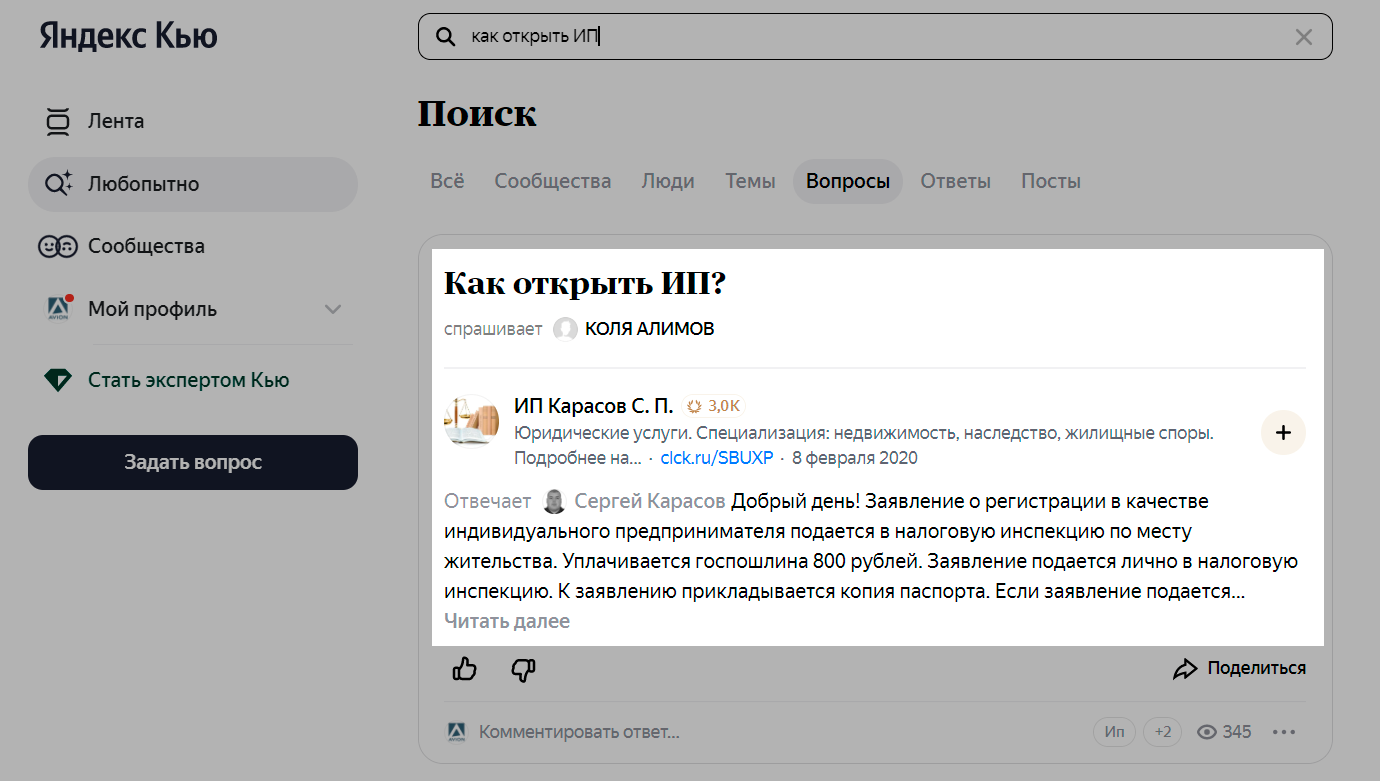Click the green diamond expert icon

click(58, 380)
